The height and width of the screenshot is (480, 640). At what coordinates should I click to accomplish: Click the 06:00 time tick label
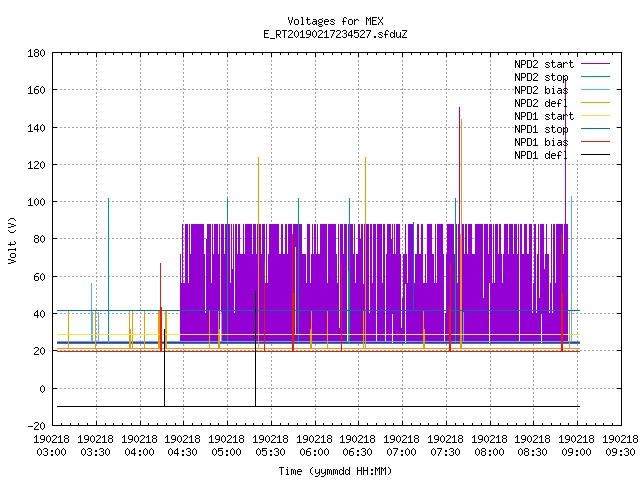point(314,452)
